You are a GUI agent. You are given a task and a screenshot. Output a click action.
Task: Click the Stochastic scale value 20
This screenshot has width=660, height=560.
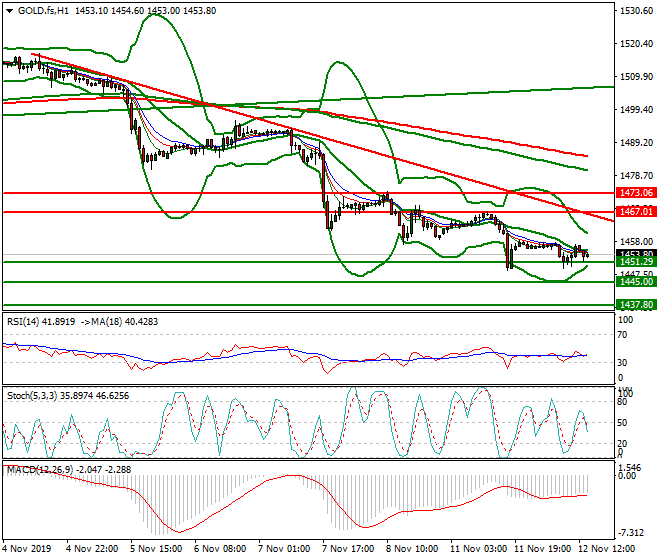click(622, 443)
